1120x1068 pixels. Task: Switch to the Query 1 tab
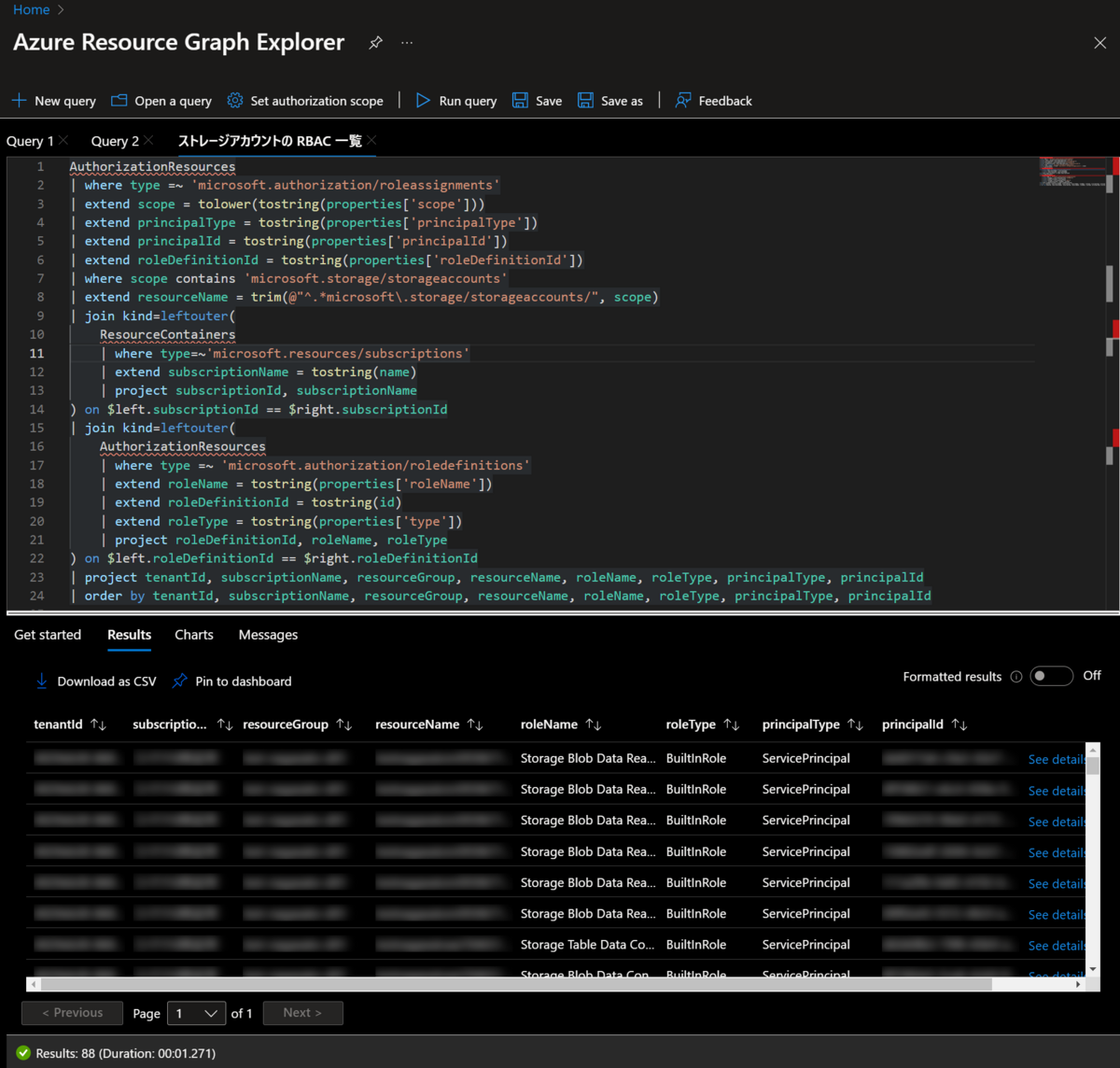[x=30, y=141]
